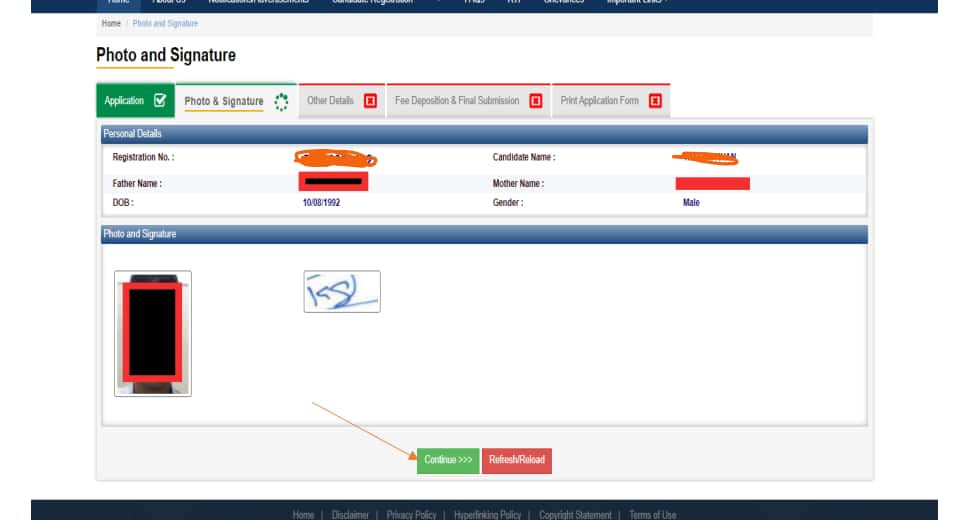Click the Personal Details section header

(484, 134)
